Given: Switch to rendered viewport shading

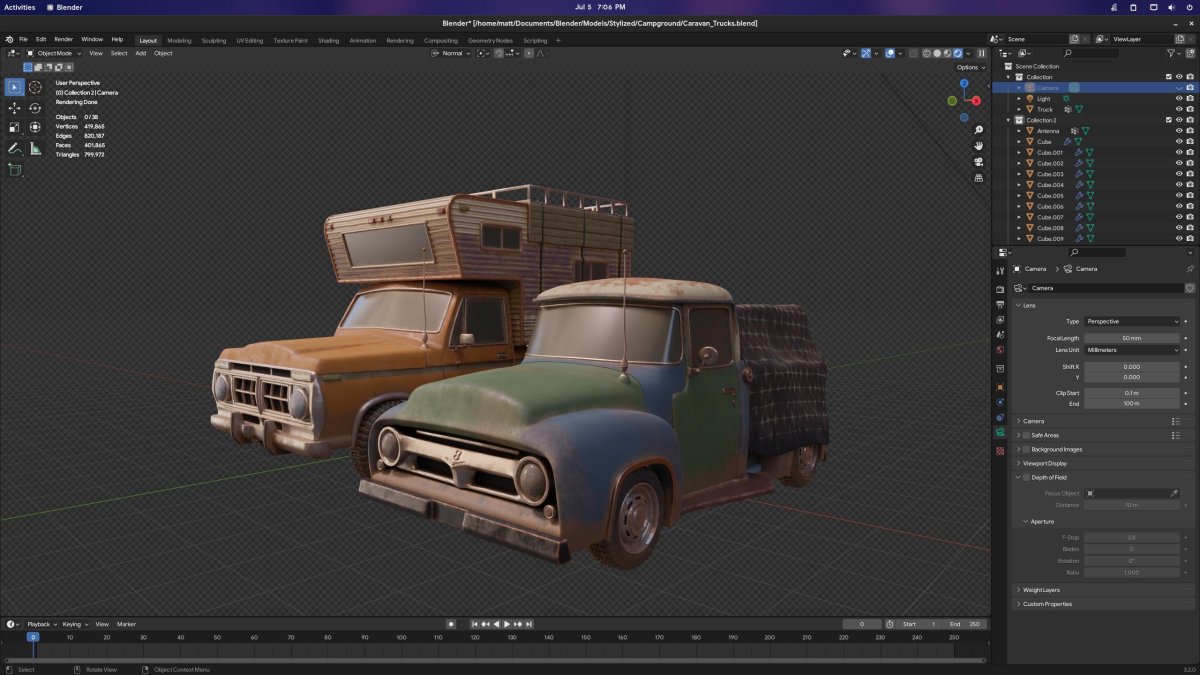Looking at the screenshot, I should (x=959, y=53).
